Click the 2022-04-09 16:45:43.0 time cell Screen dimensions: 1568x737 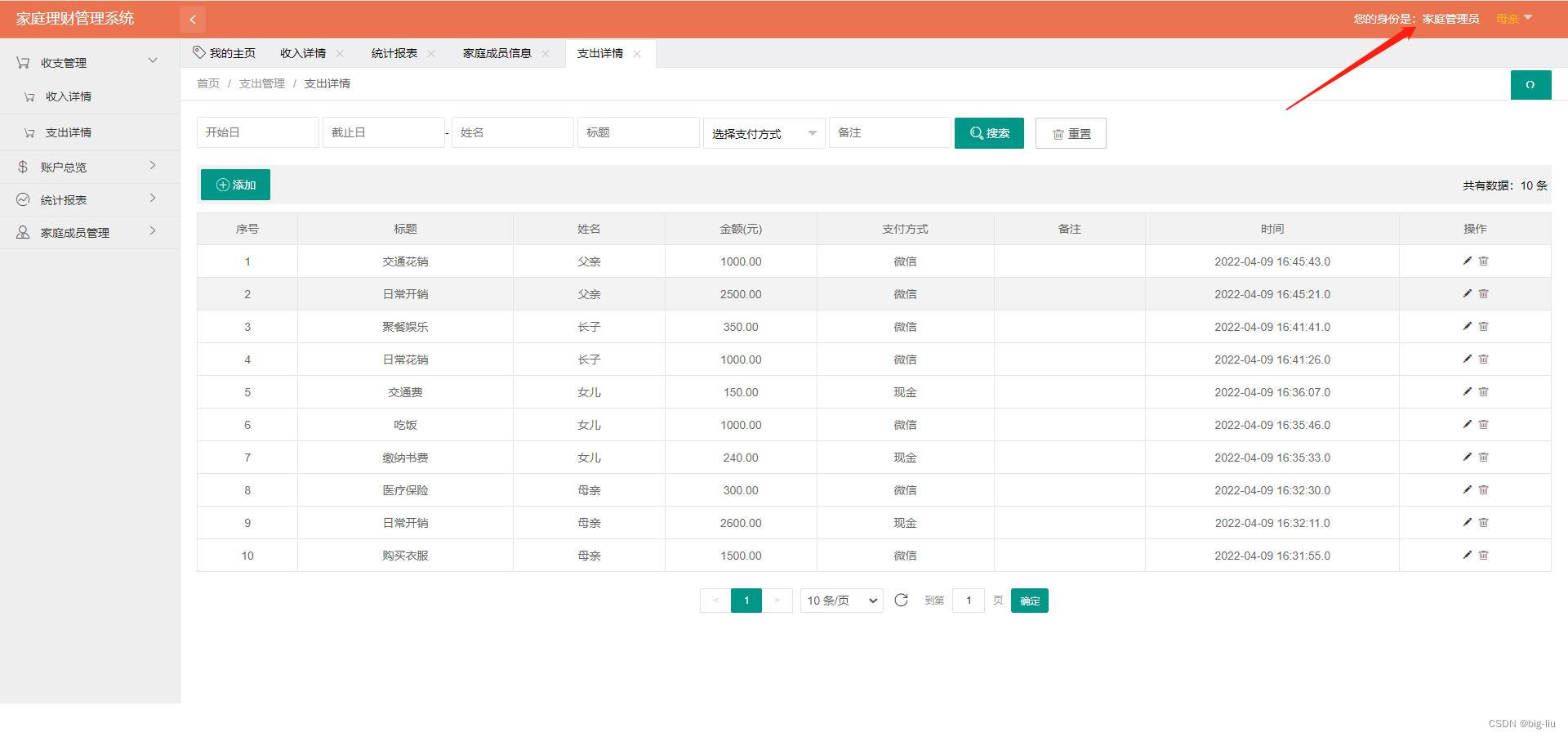tap(1272, 261)
